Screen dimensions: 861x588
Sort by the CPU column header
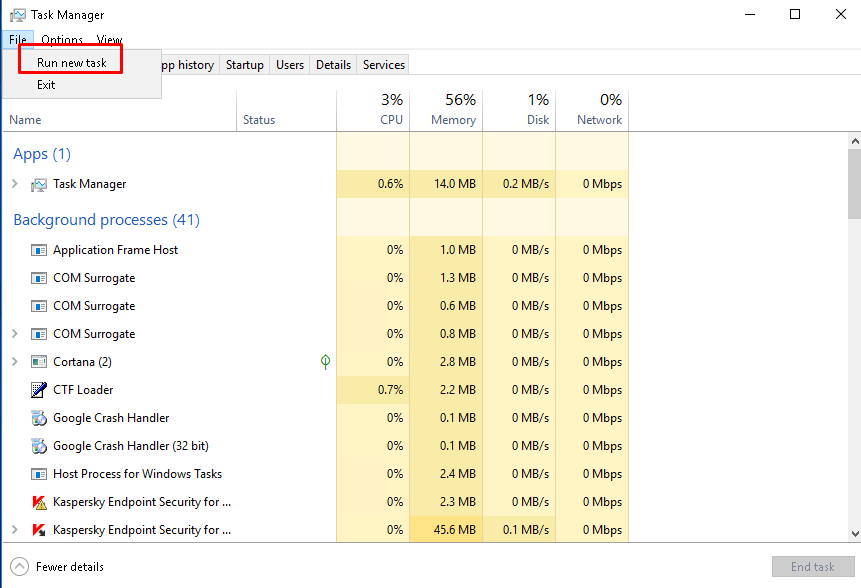pyautogui.click(x=373, y=110)
